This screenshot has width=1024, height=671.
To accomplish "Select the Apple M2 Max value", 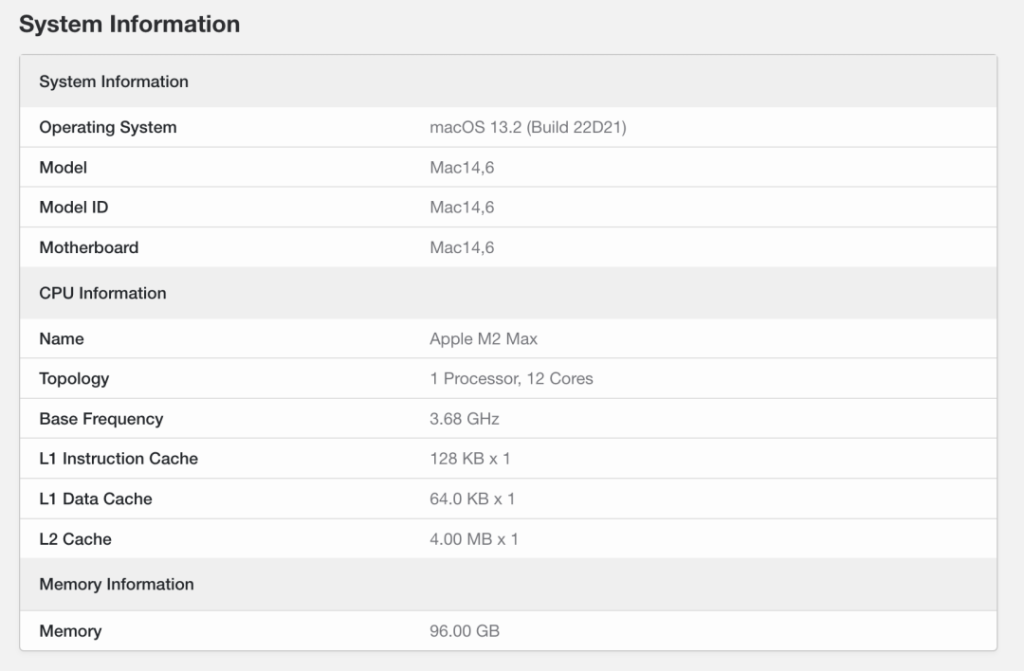I will click(483, 339).
